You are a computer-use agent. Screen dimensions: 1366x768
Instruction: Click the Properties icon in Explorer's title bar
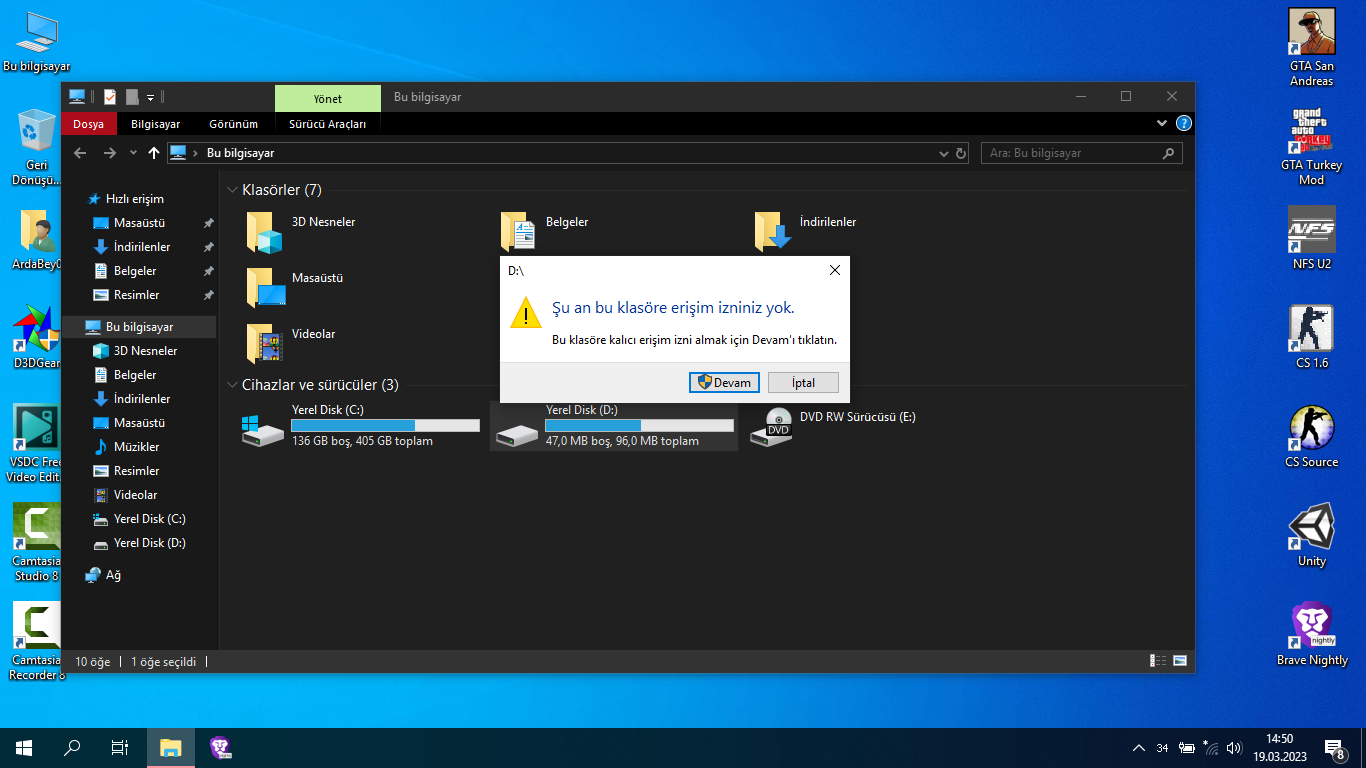point(110,97)
